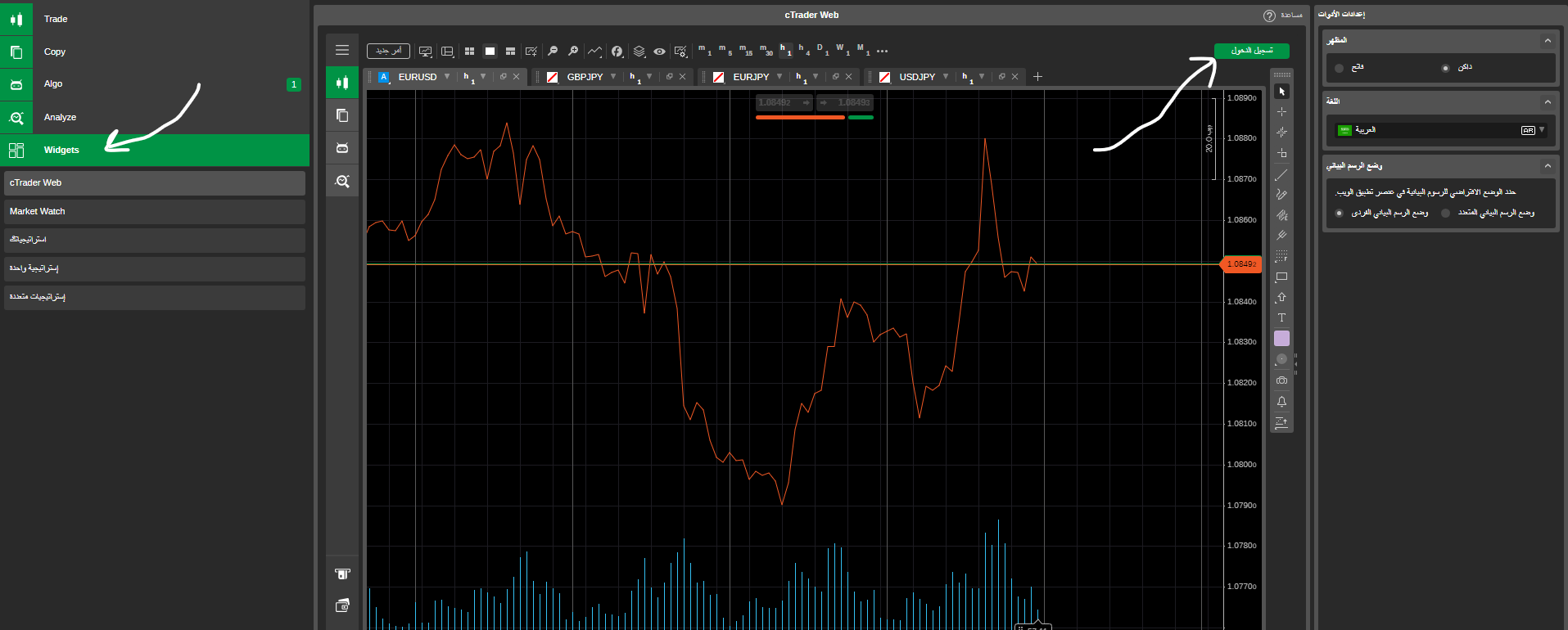
Task: Toggle the eye viewing options icon
Action: pyautogui.click(x=659, y=51)
